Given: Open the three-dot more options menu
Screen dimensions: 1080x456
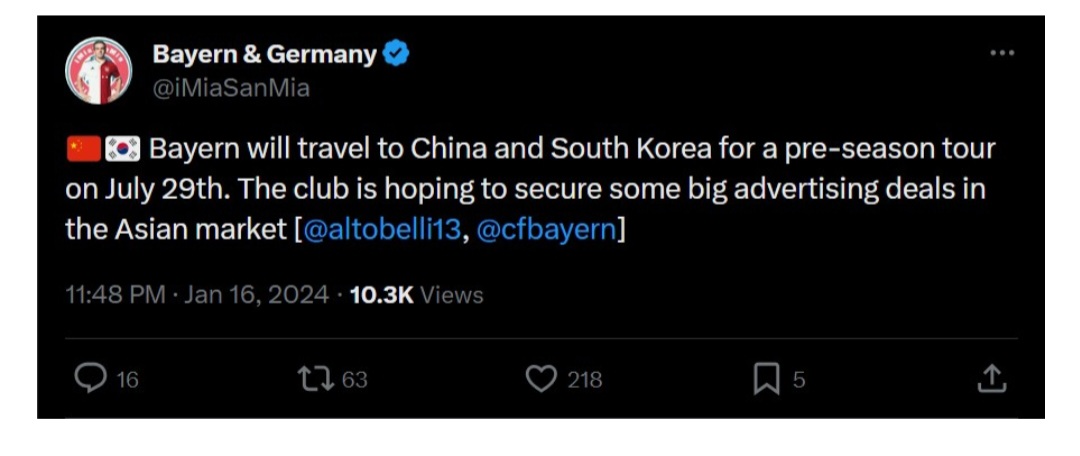Looking at the screenshot, I should pos(1001,54).
